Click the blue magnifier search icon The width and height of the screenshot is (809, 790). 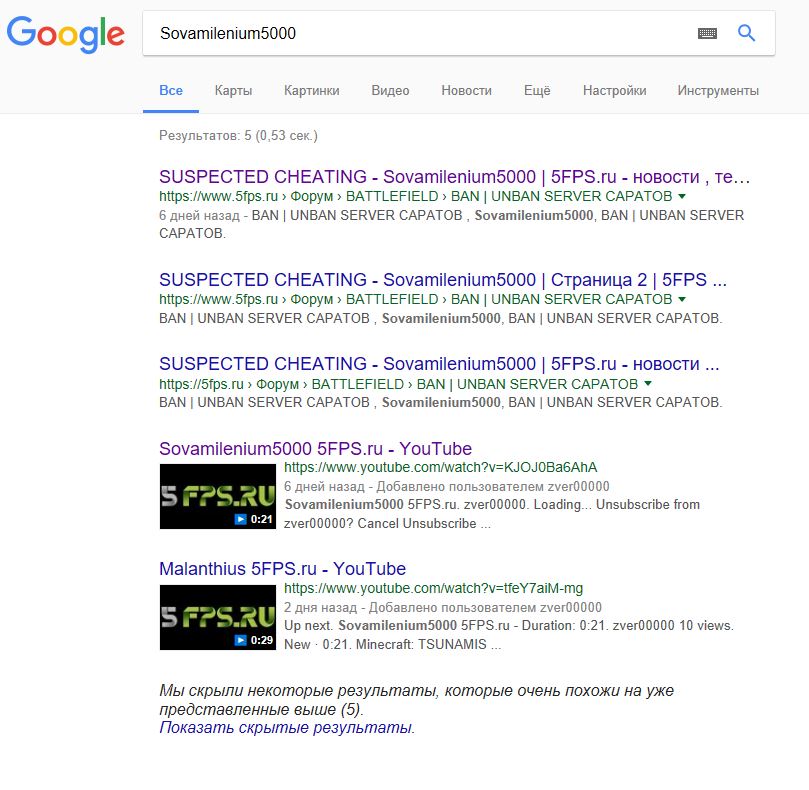[x=746, y=33]
